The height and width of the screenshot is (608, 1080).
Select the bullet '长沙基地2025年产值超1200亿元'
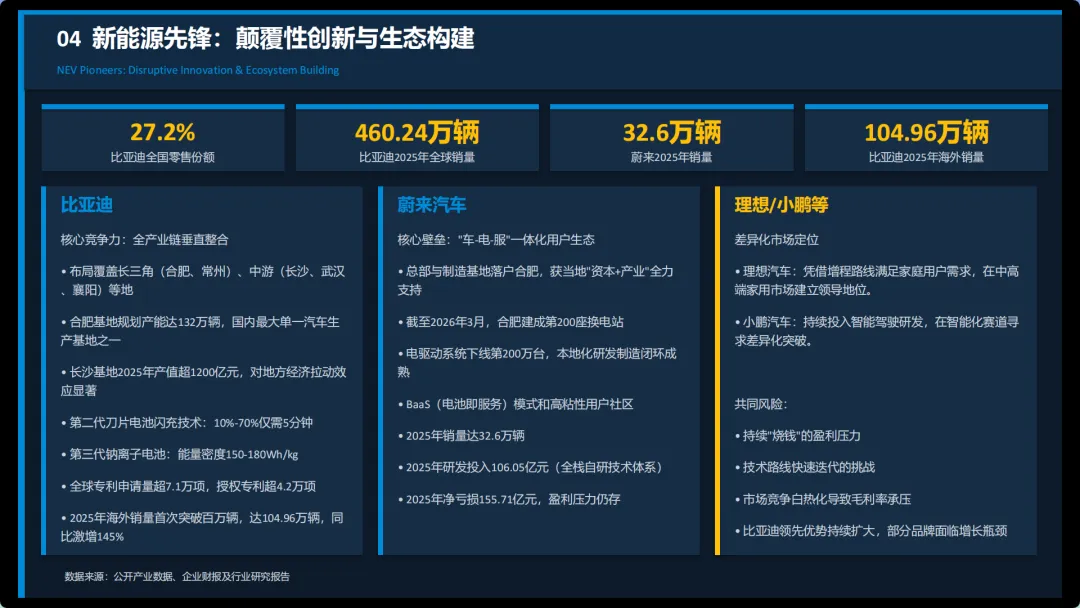[203, 381]
